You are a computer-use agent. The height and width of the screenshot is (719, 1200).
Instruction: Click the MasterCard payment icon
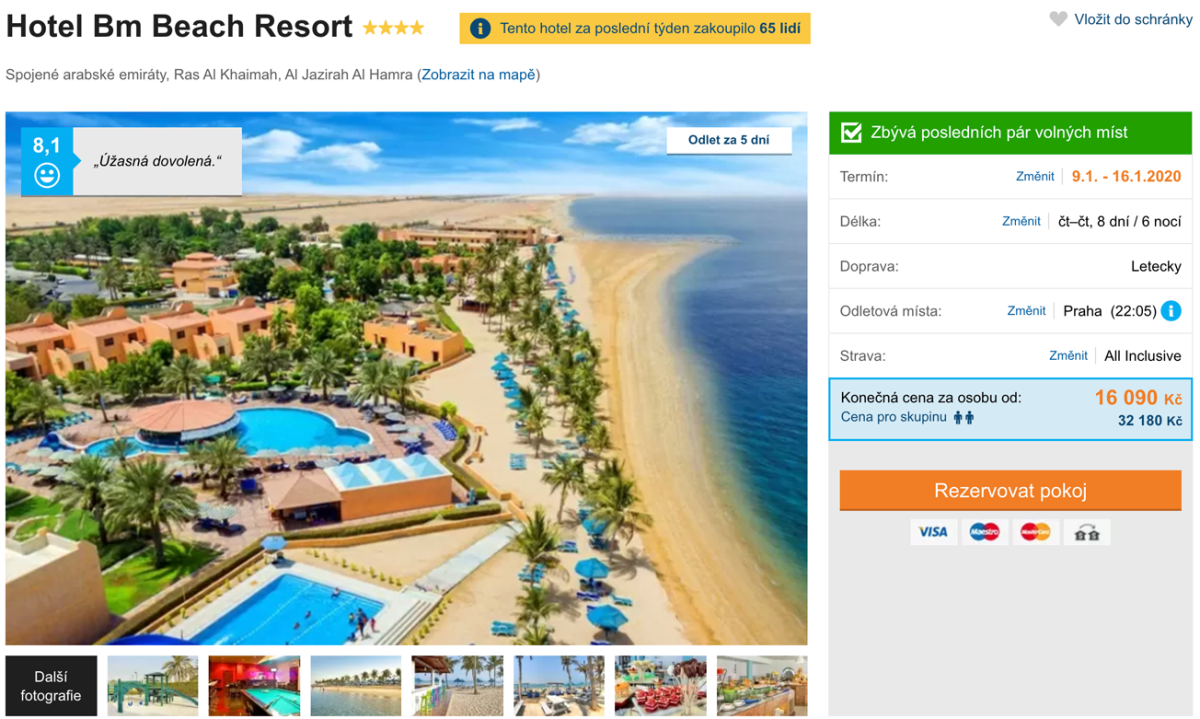pyautogui.click(x=1035, y=532)
